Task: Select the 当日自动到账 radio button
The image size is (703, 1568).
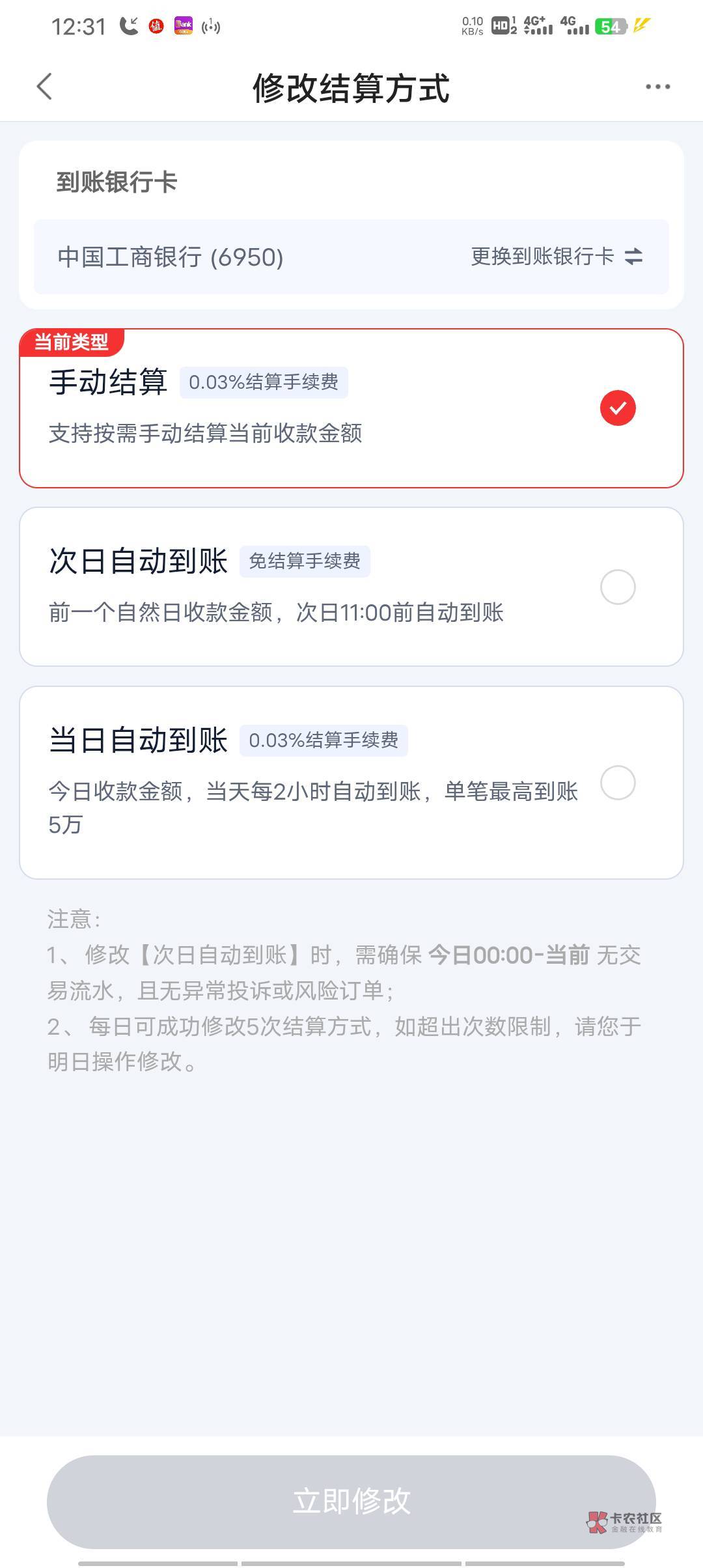Action: pos(618,783)
